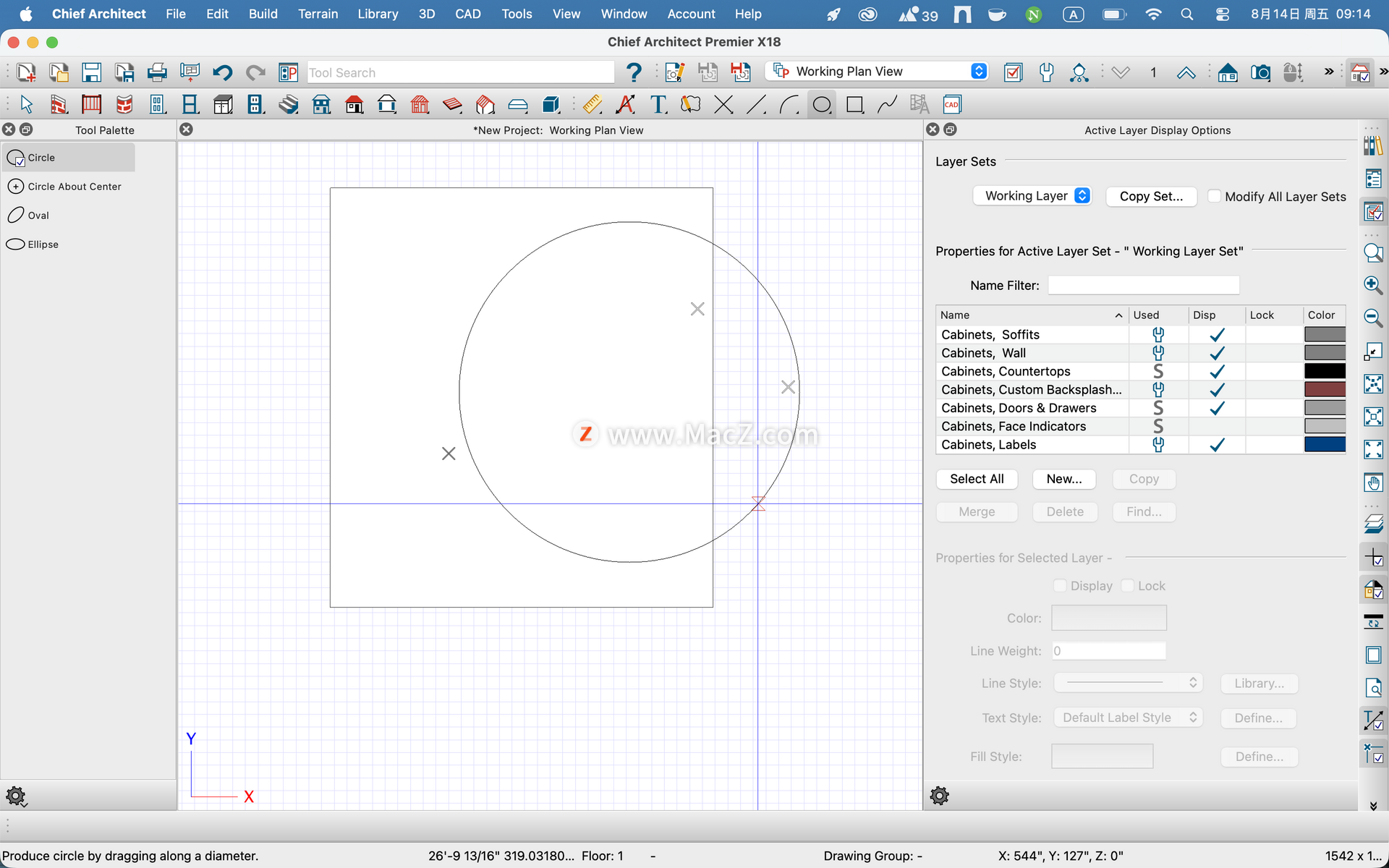Toggle display for Cabinets, Wall layer
The height and width of the screenshot is (868, 1389).
[1217, 353]
